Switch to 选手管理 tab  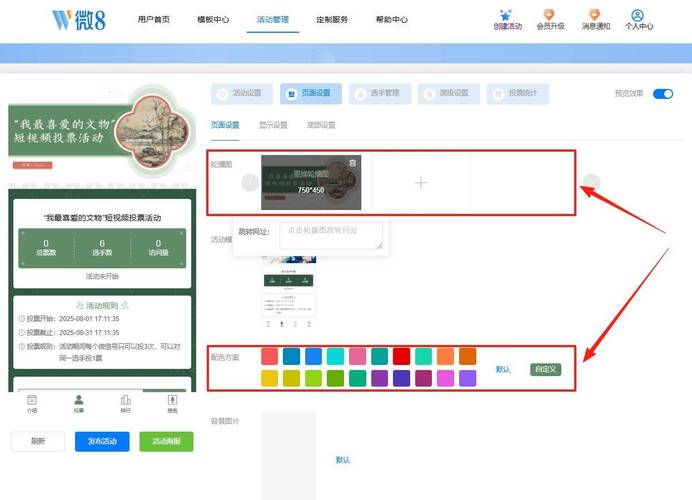(x=380, y=94)
